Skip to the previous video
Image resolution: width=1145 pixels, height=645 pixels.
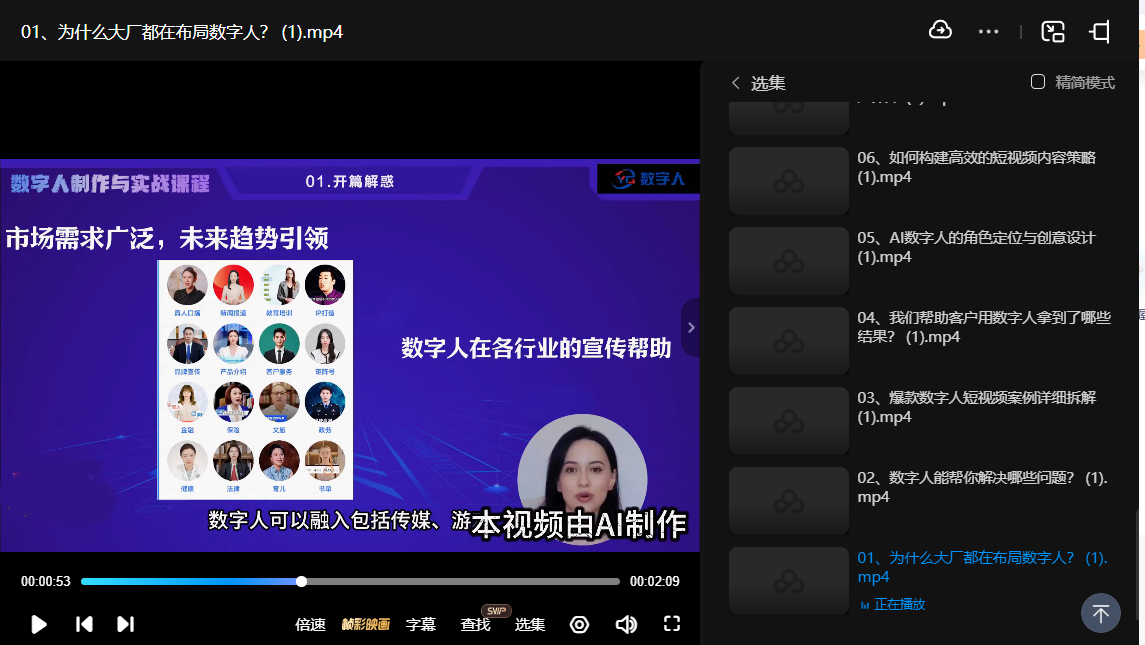(x=85, y=624)
